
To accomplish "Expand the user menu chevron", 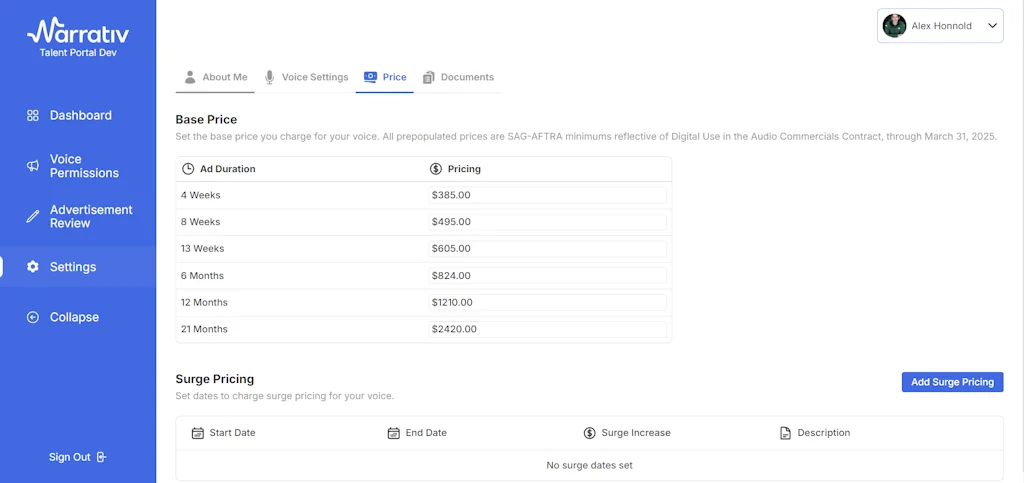I will [993, 26].
